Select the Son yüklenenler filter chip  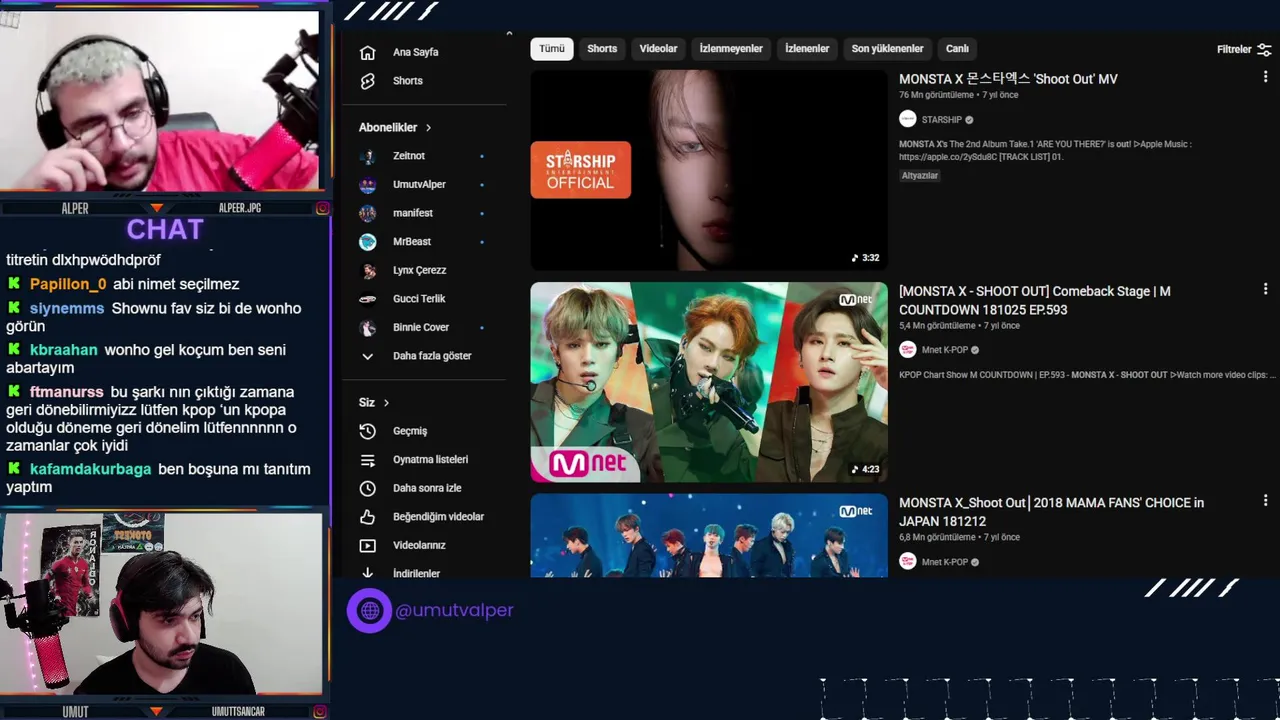pyautogui.click(x=887, y=49)
